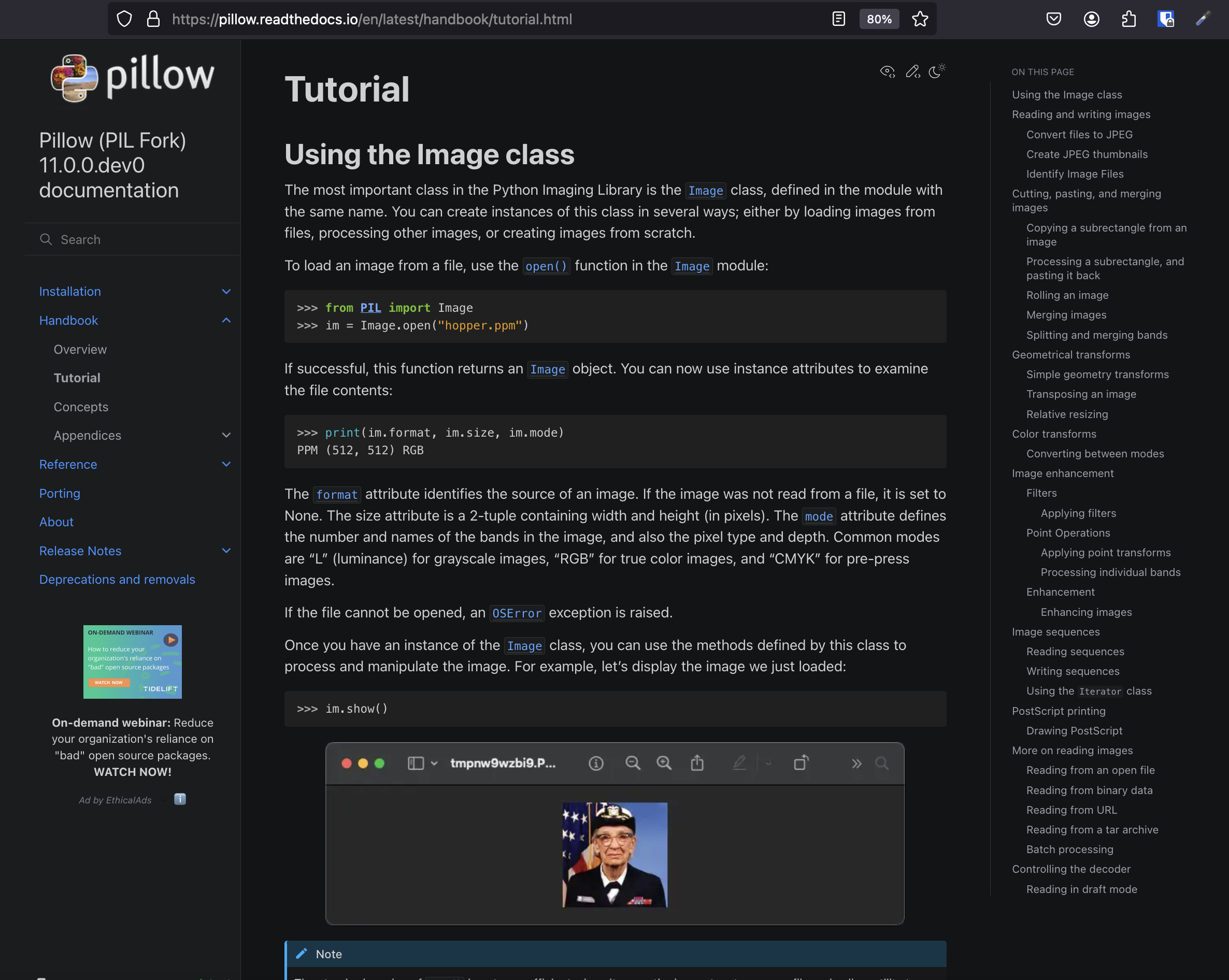Jump to Reading from URL section
This screenshot has width=1229, height=980.
[x=1071, y=810]
